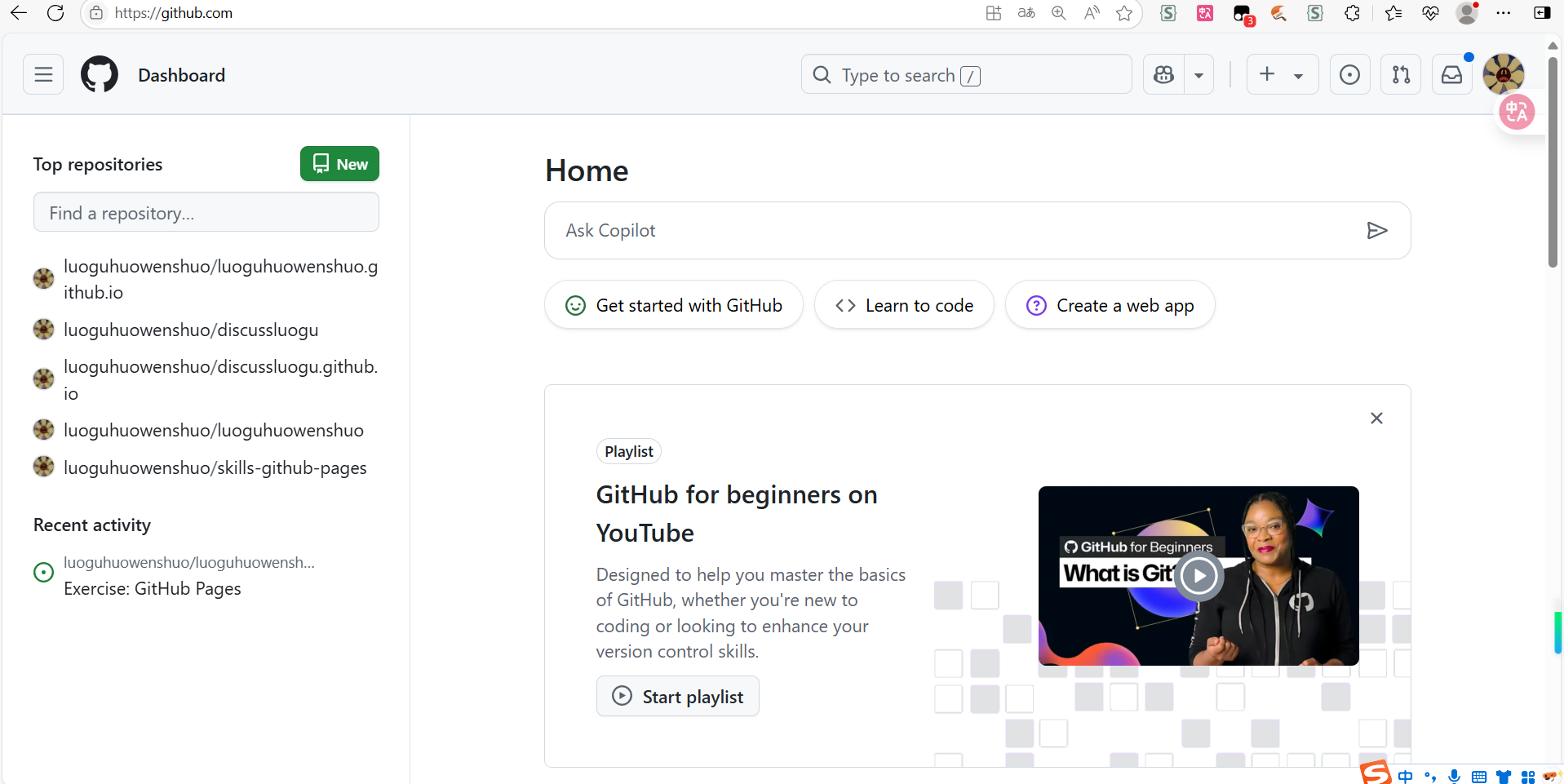Click the Playlist label badge
The width and height of the screenshot is (1564, 784).
629,451
